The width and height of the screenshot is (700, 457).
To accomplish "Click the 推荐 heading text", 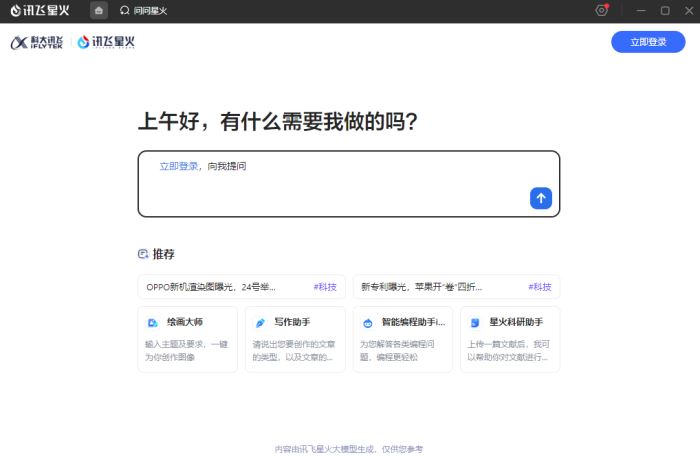I will pyautogui.click(x=163, y=254).
